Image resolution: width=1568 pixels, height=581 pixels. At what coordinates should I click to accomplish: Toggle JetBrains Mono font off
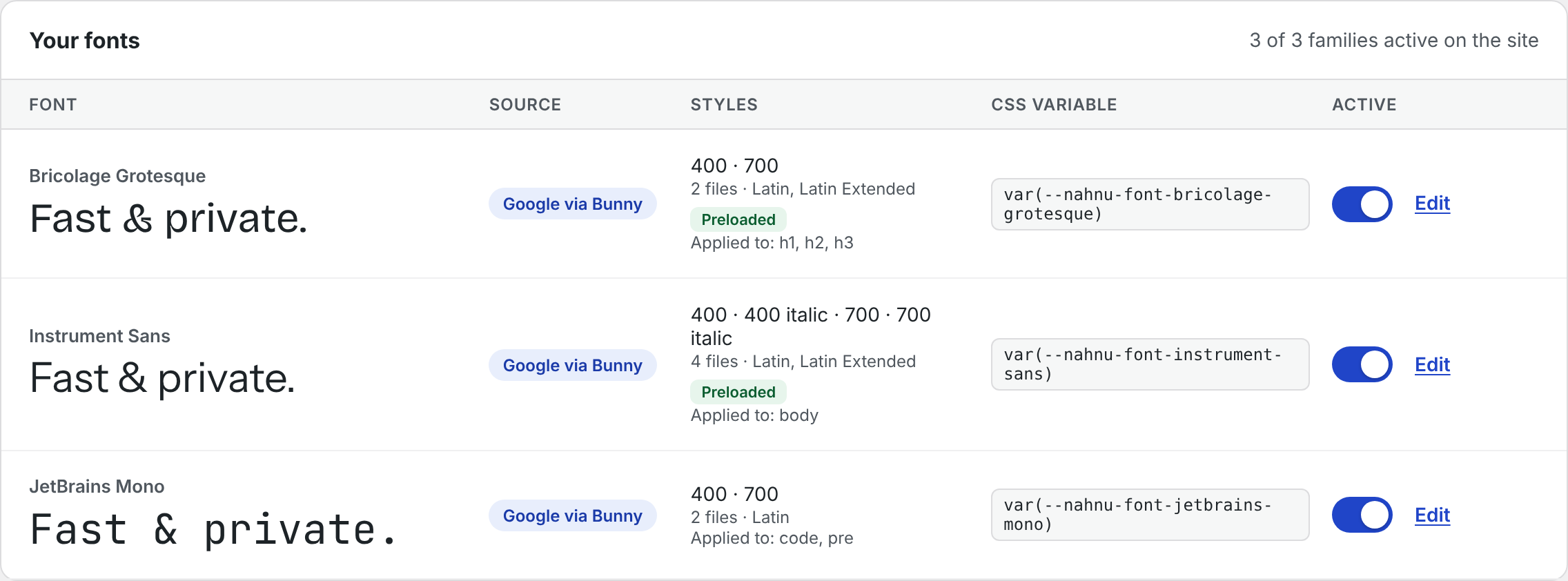(x=1362, y=515)
